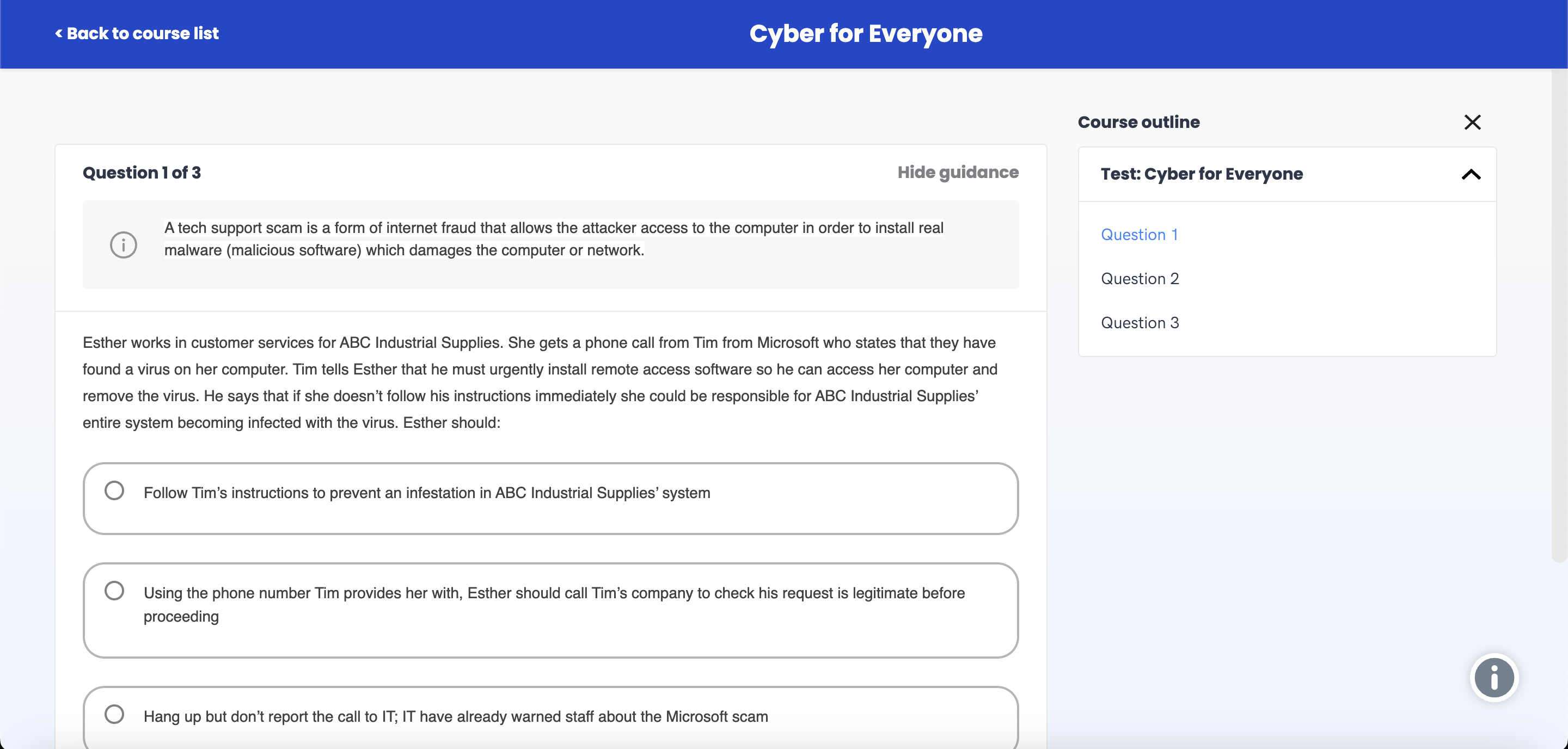The width and height of the screenshot is (1568, 749).
Task: Click the guidance info circle icon
Action: click(123, 245)
